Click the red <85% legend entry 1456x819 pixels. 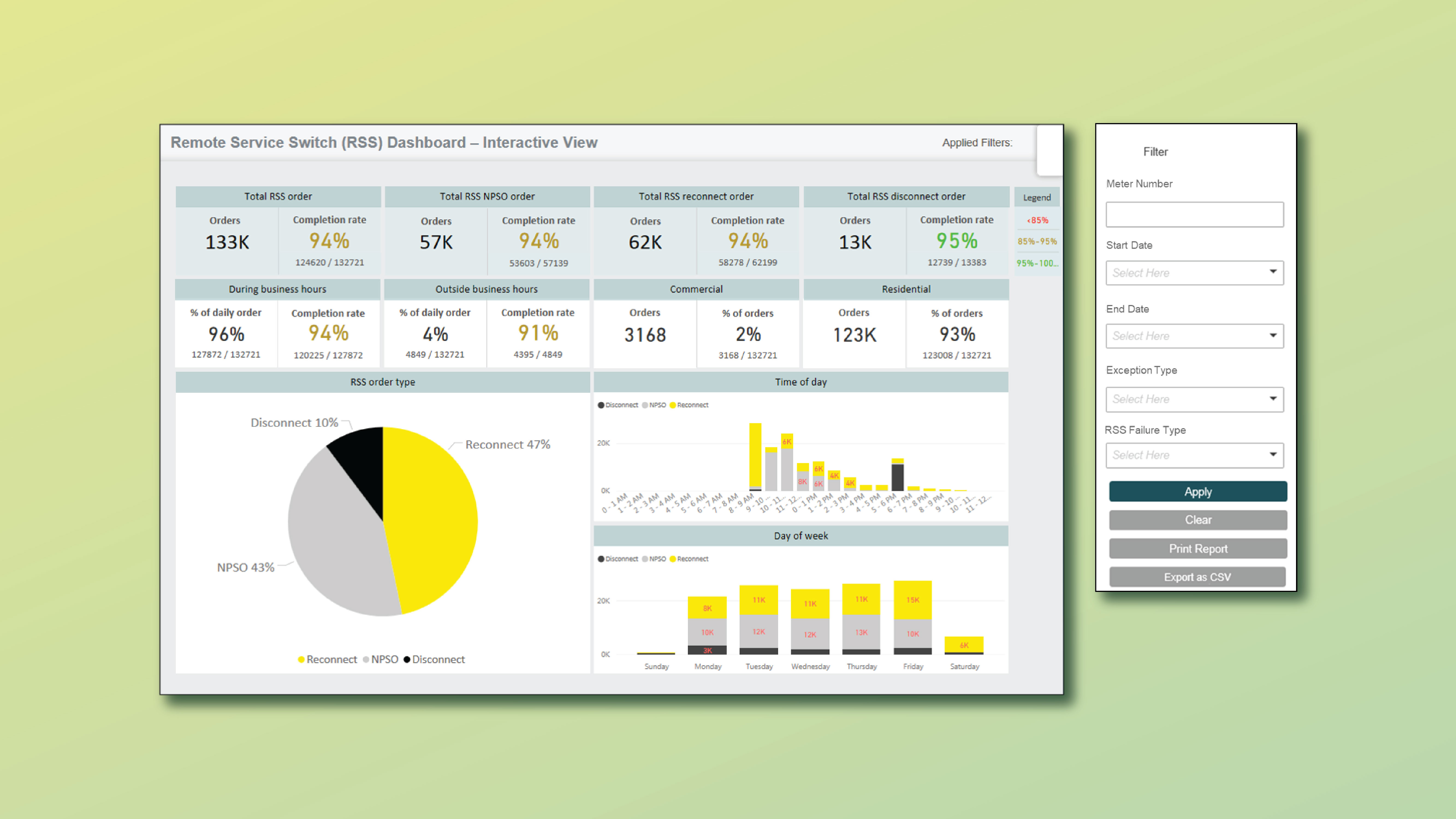1037,220
